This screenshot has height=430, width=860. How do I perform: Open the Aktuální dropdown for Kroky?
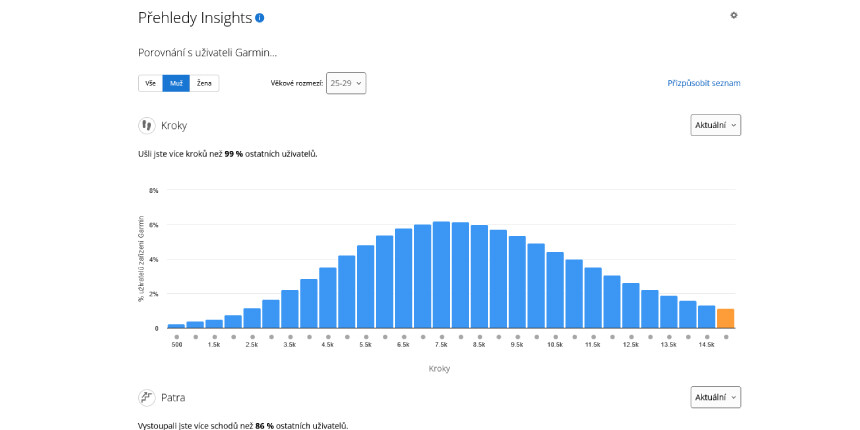click(x=715, y=126)
